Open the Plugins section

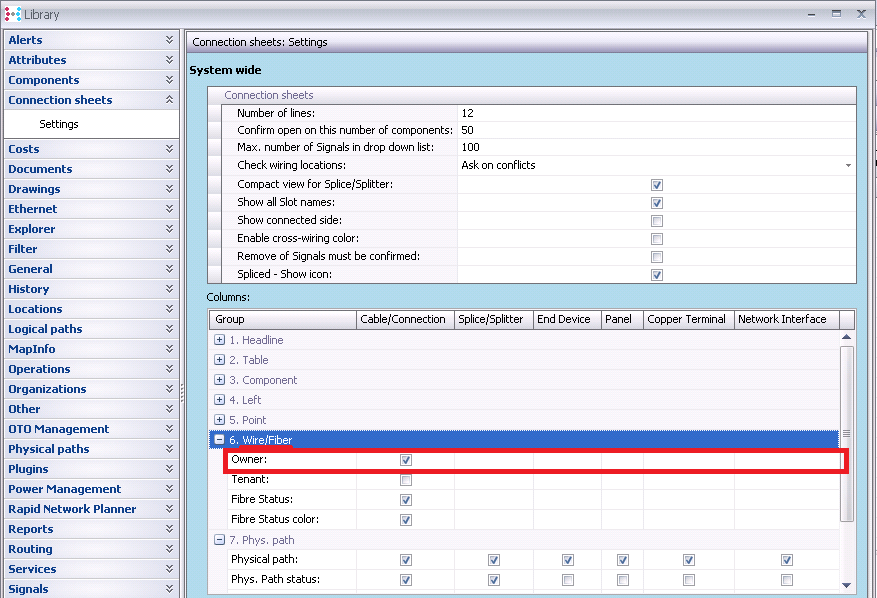(91, 469)
